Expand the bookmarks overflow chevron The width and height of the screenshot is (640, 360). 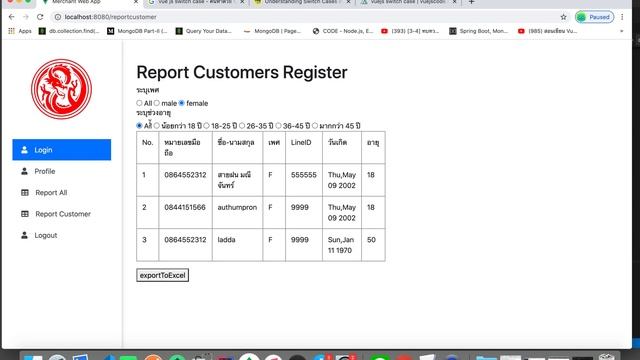pyautogui.click(x=622, y=31)
